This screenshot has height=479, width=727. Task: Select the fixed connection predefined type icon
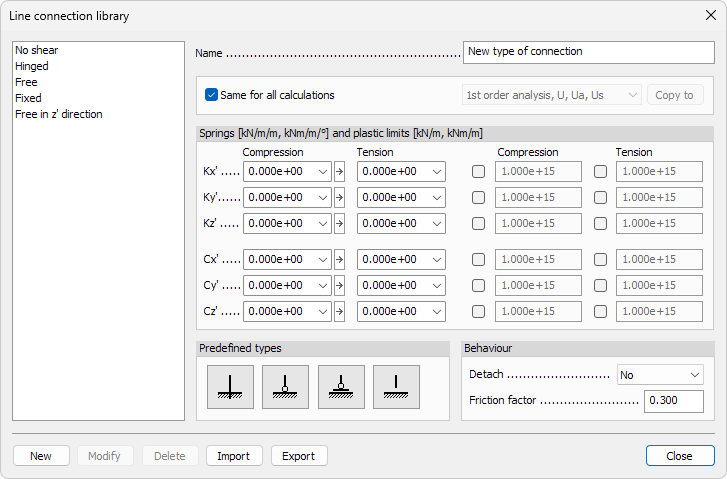point(230,387)
